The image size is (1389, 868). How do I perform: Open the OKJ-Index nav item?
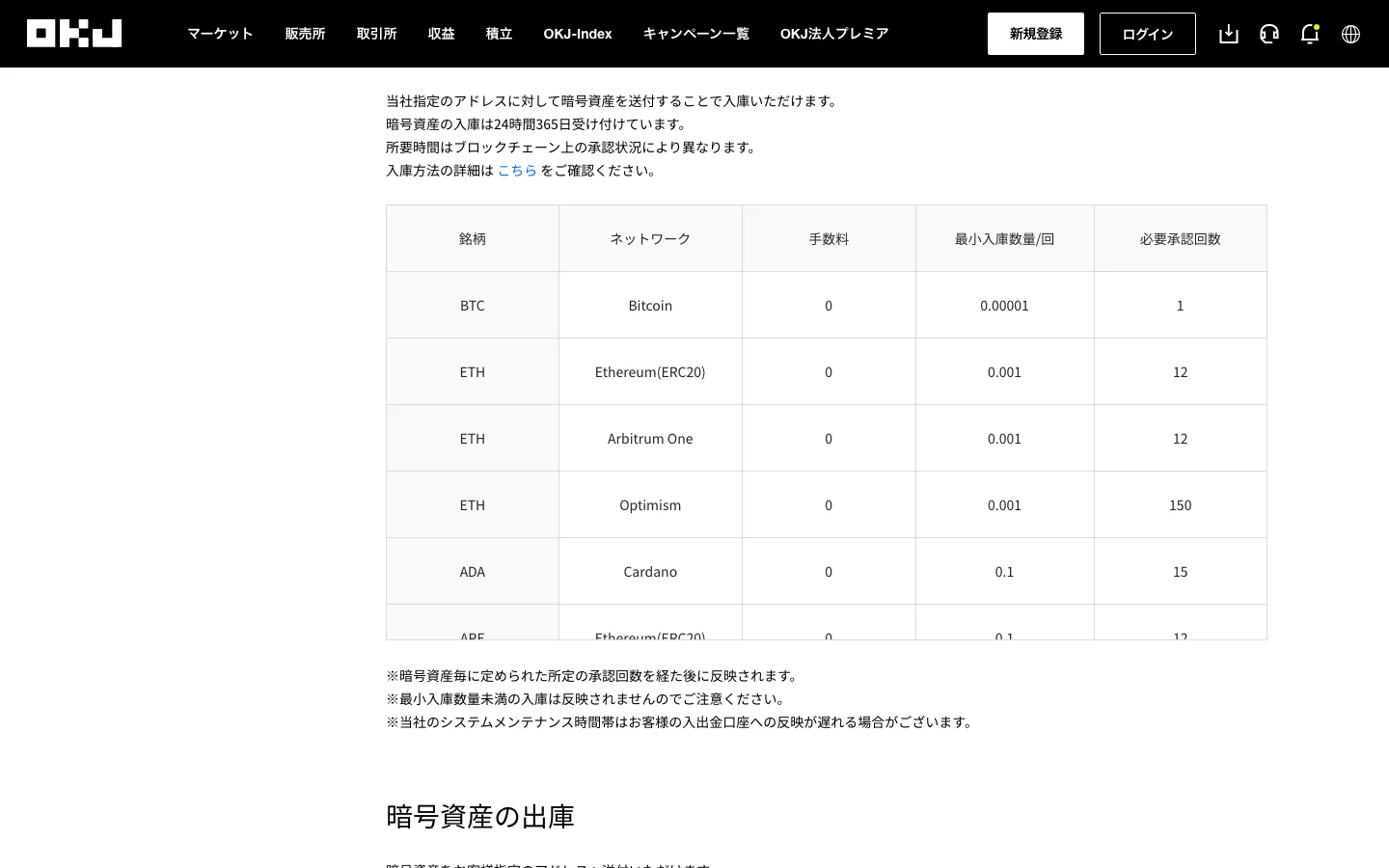click(578, 34)
